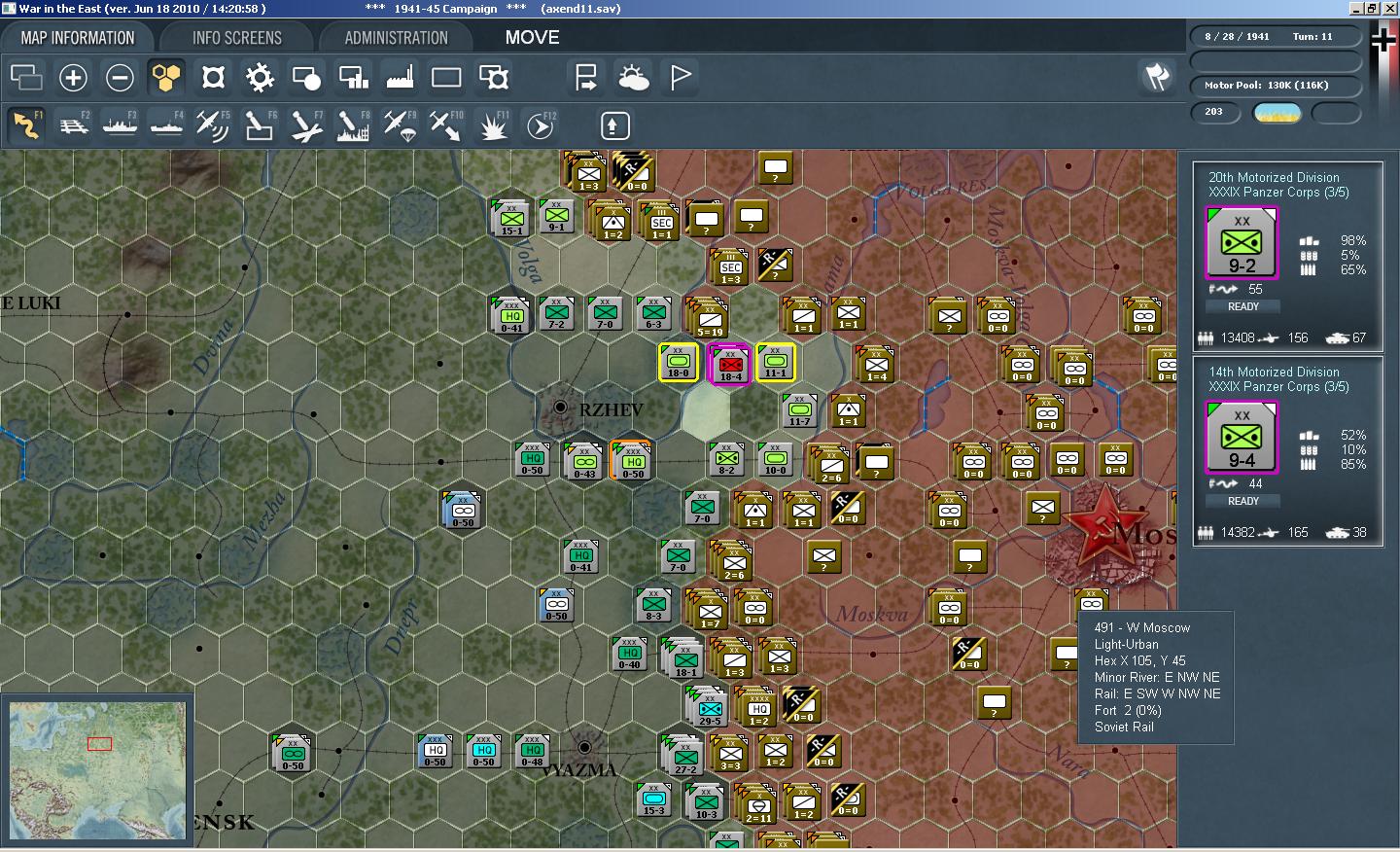Select Rail Move mode F2 icon
The image size is (1400, 852).
pyautogui.click(x=73, y=125)
